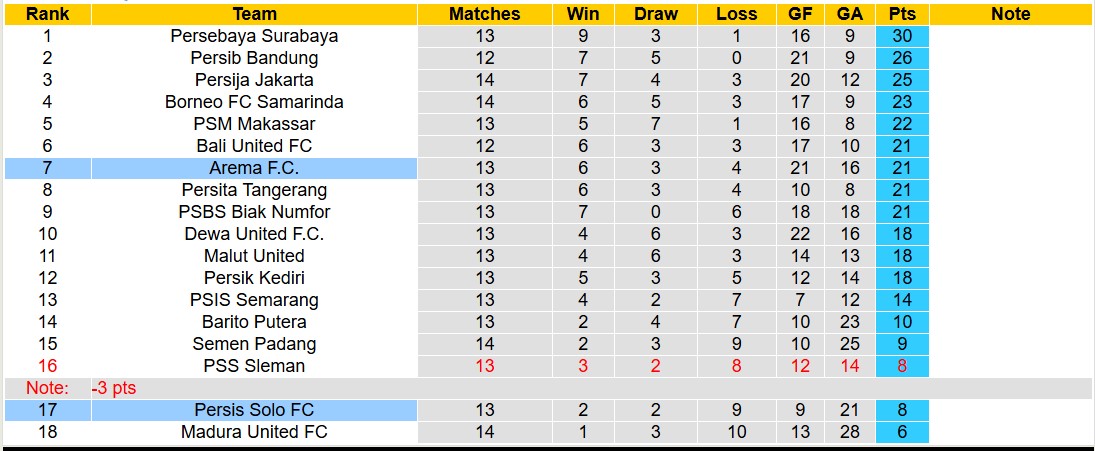Select the Dewa United F.C. team name

pos(254,234)
